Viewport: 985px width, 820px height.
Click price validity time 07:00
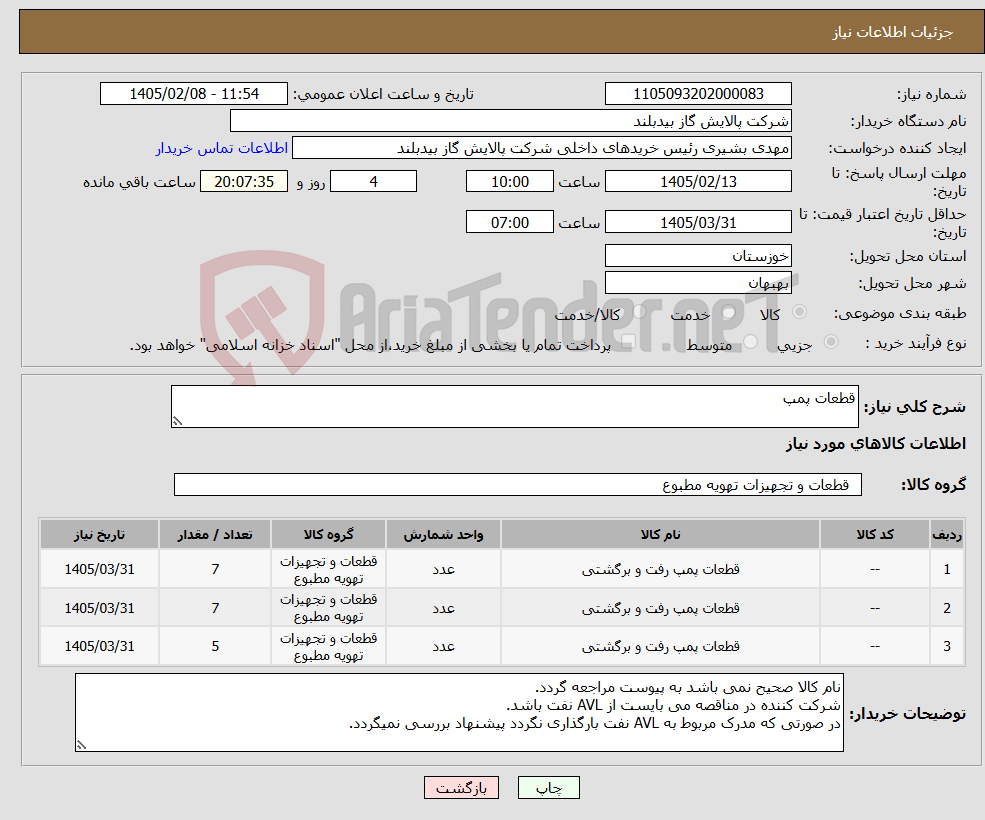pyautogui.click(x=509, y=222)
